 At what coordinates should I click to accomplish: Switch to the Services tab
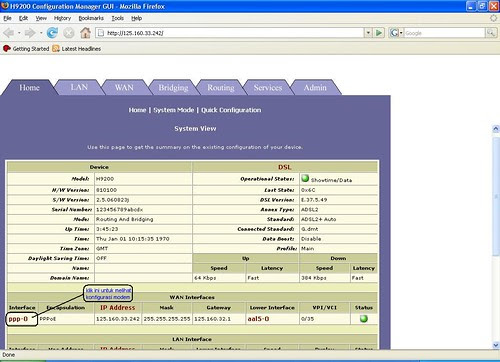click(x=268, y=87)
